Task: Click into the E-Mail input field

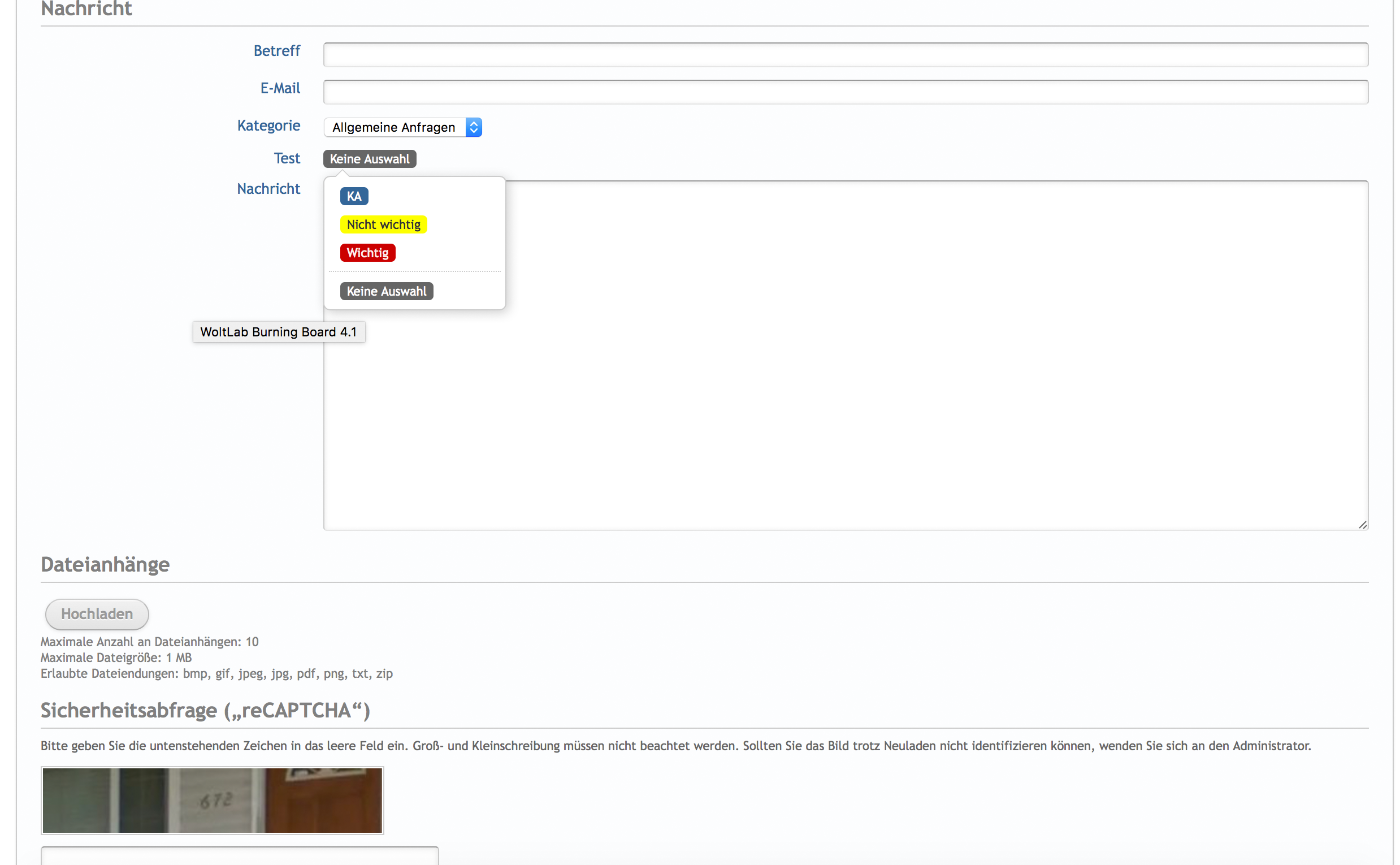Action: [x=846, y=92]
